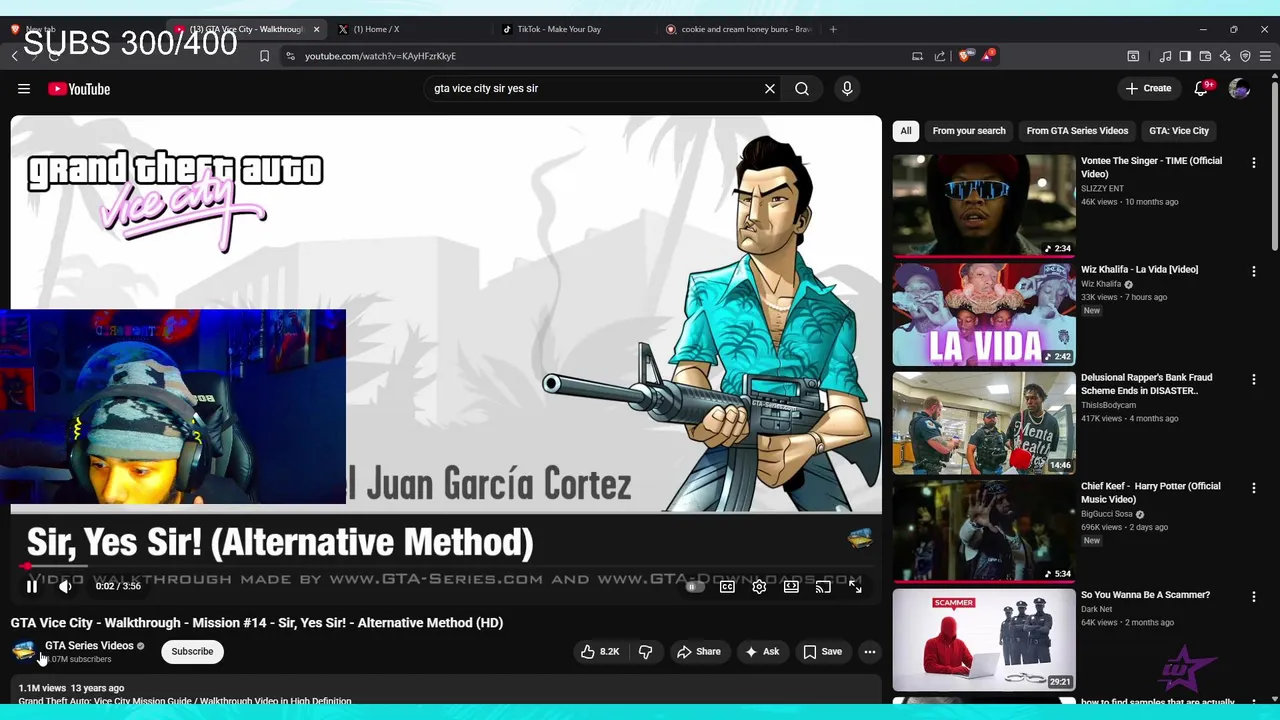Screen dimensions: 1280x720
Task: Open the browser main menu (hamburger)
Action: 1266,56
